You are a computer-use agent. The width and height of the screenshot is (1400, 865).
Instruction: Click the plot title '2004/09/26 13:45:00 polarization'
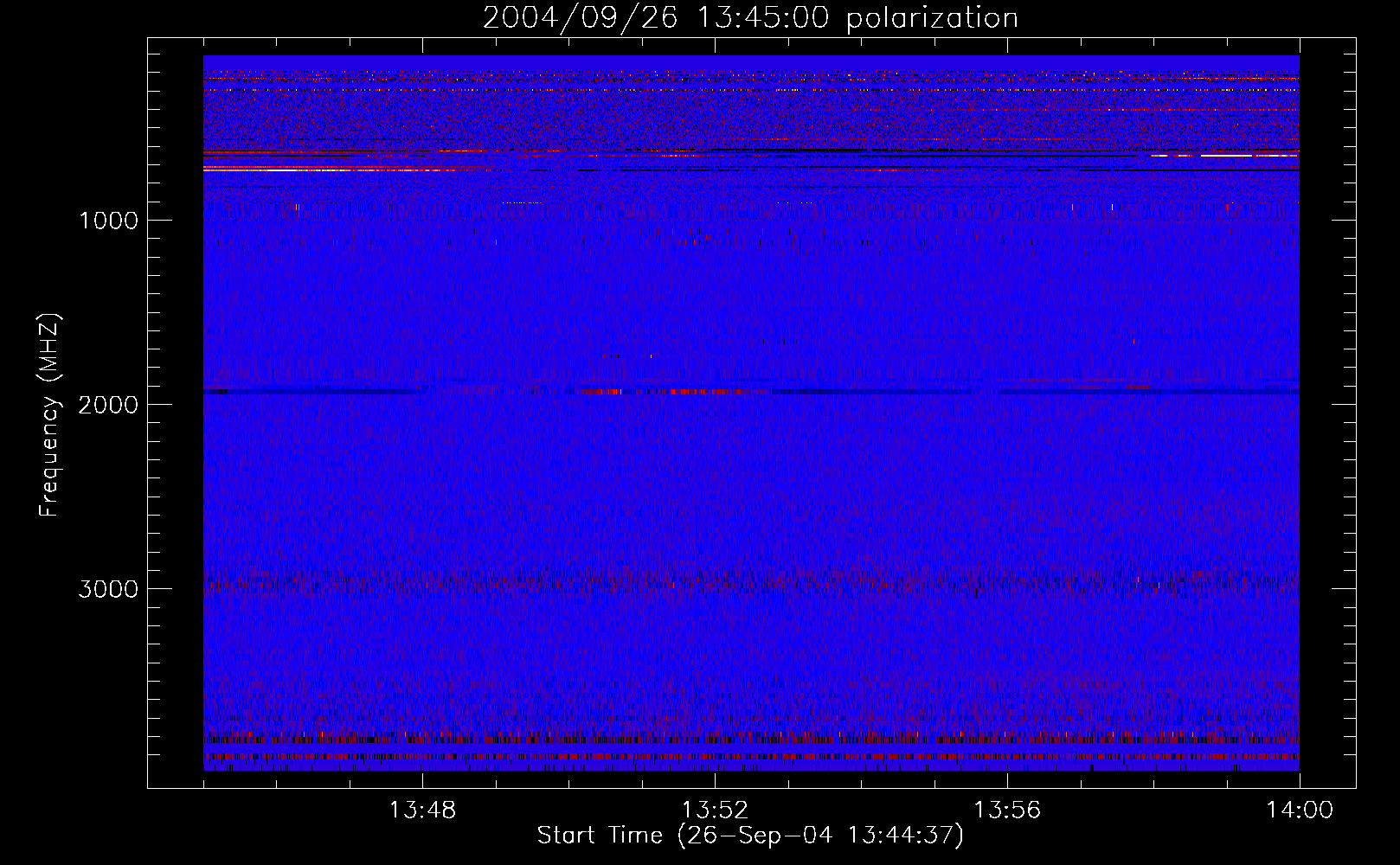750,18
